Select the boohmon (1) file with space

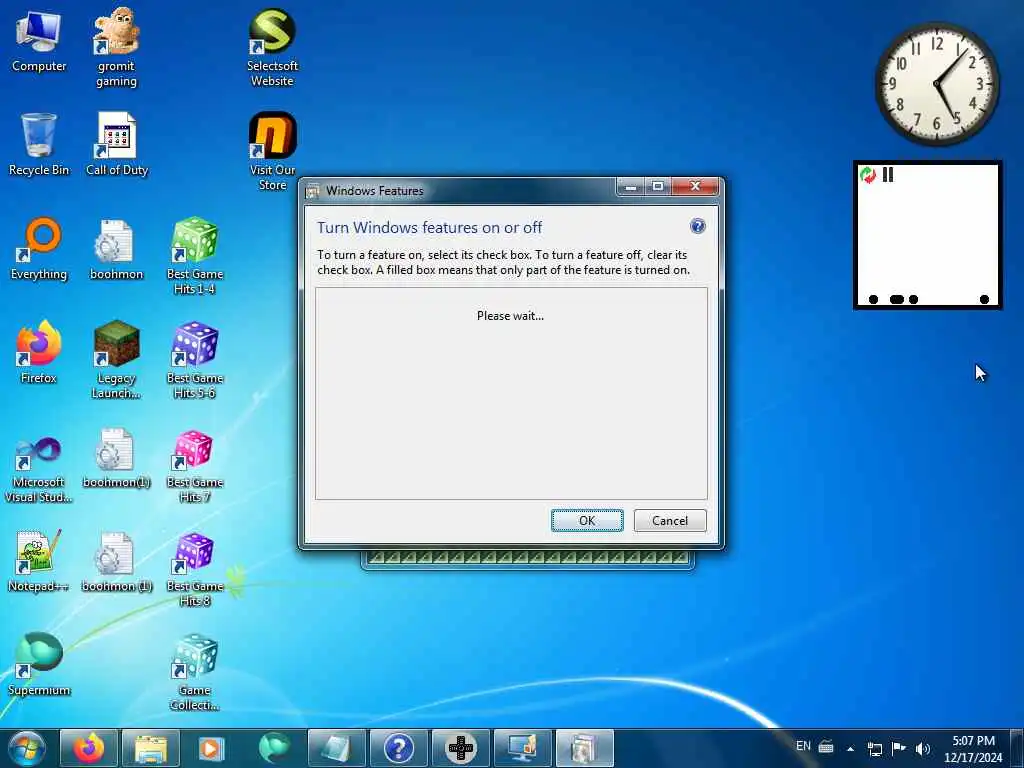pyautogui.click(x=116, y=561)
